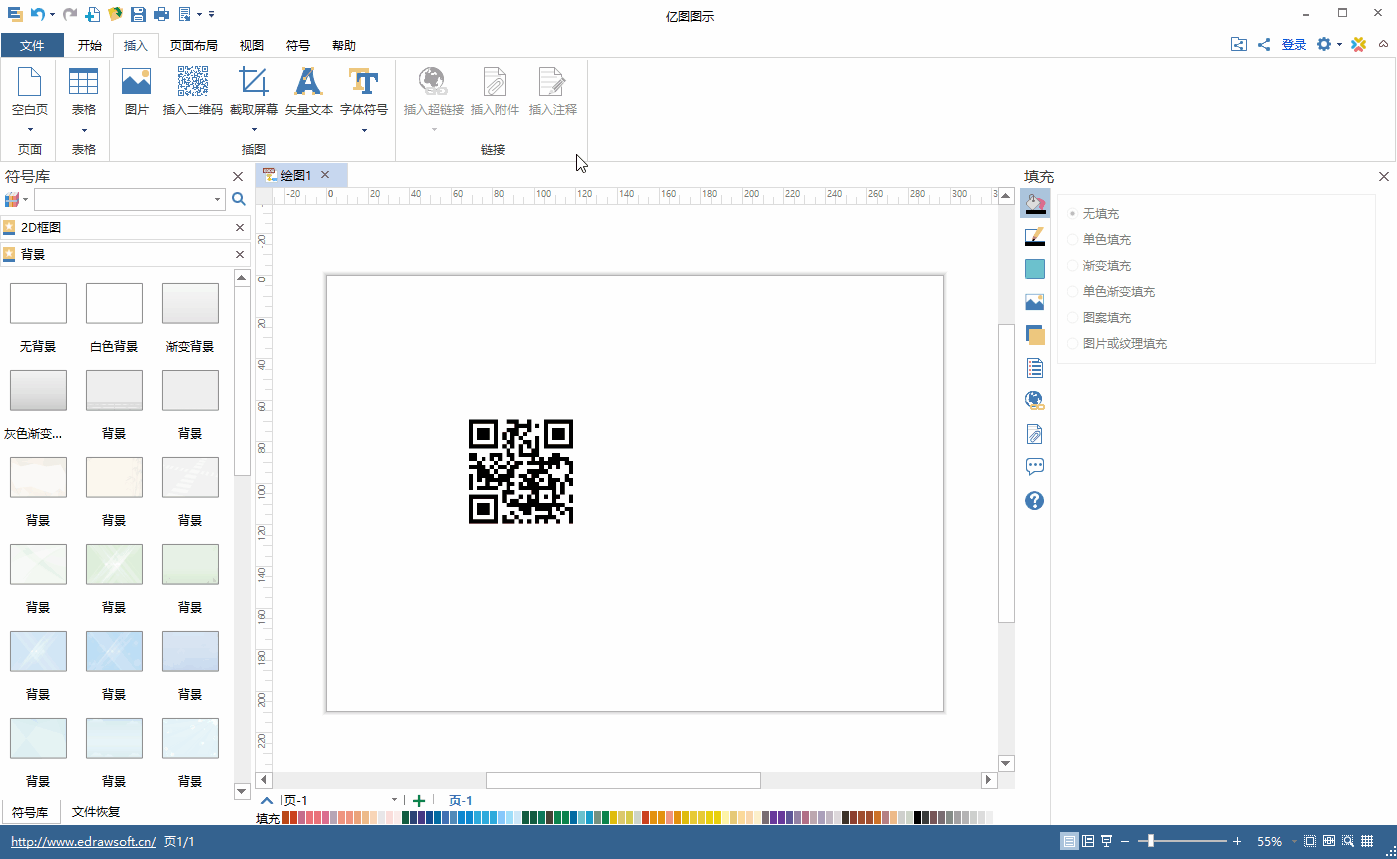
Task: Add a new page with plus button
Action: coord(419,800)
